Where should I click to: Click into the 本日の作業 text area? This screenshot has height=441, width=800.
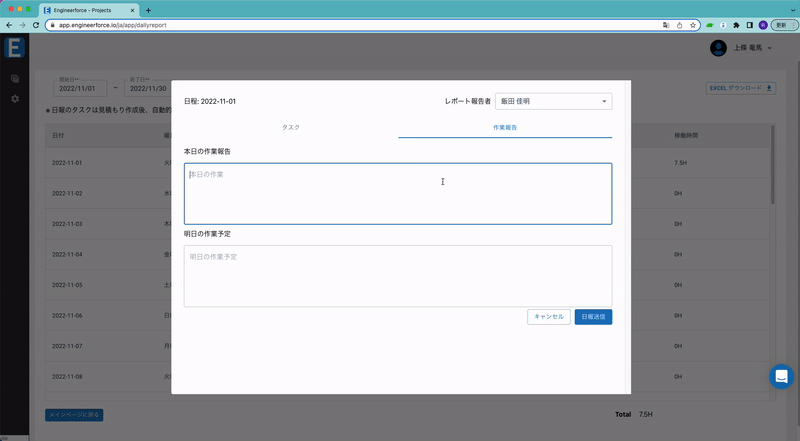(x=398, y=194)
